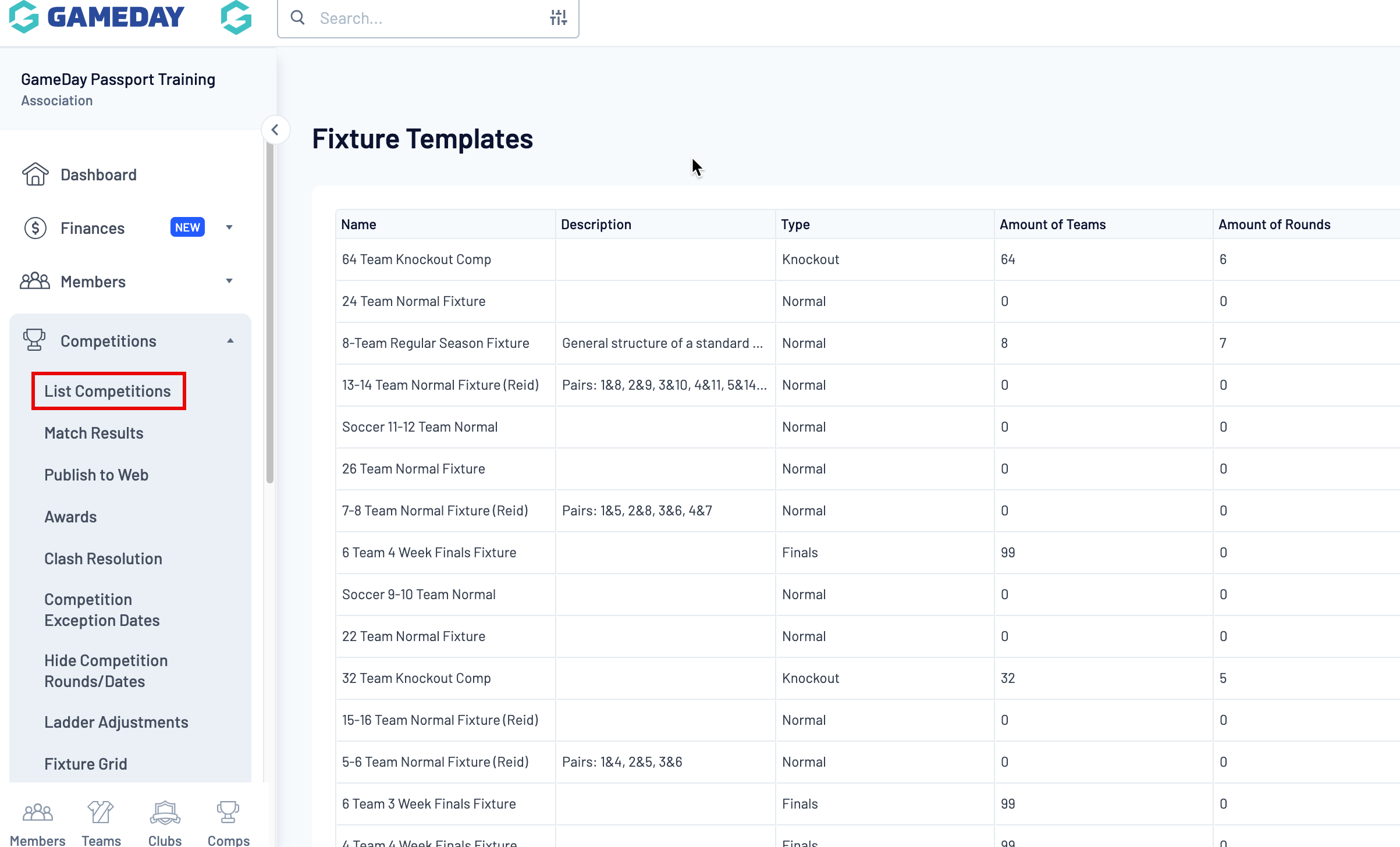Viewport: 1400px width, 847px height.
Task: Open Clubs shortcut in bottom bar
Action: pyautogui.click(x=165, y=823)
